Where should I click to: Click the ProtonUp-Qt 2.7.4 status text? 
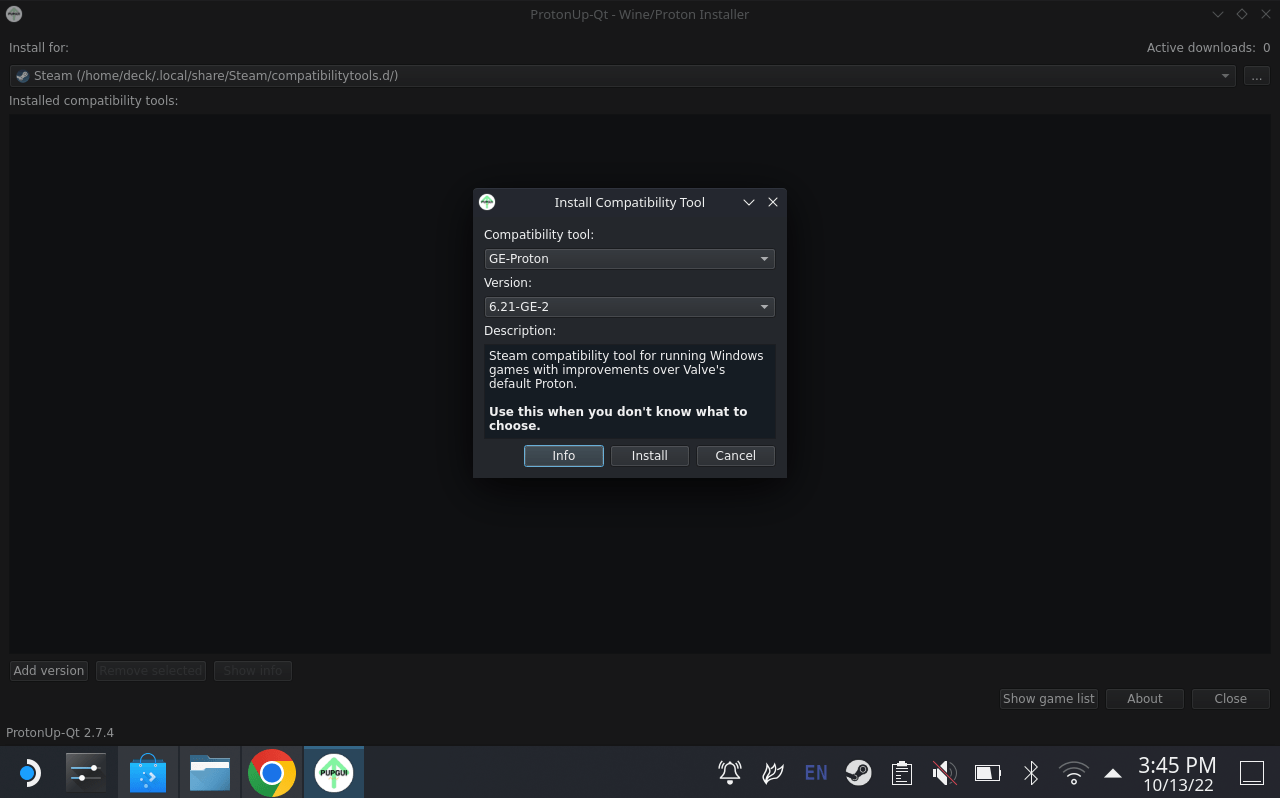pyautogui.click(x=60, y=733)
